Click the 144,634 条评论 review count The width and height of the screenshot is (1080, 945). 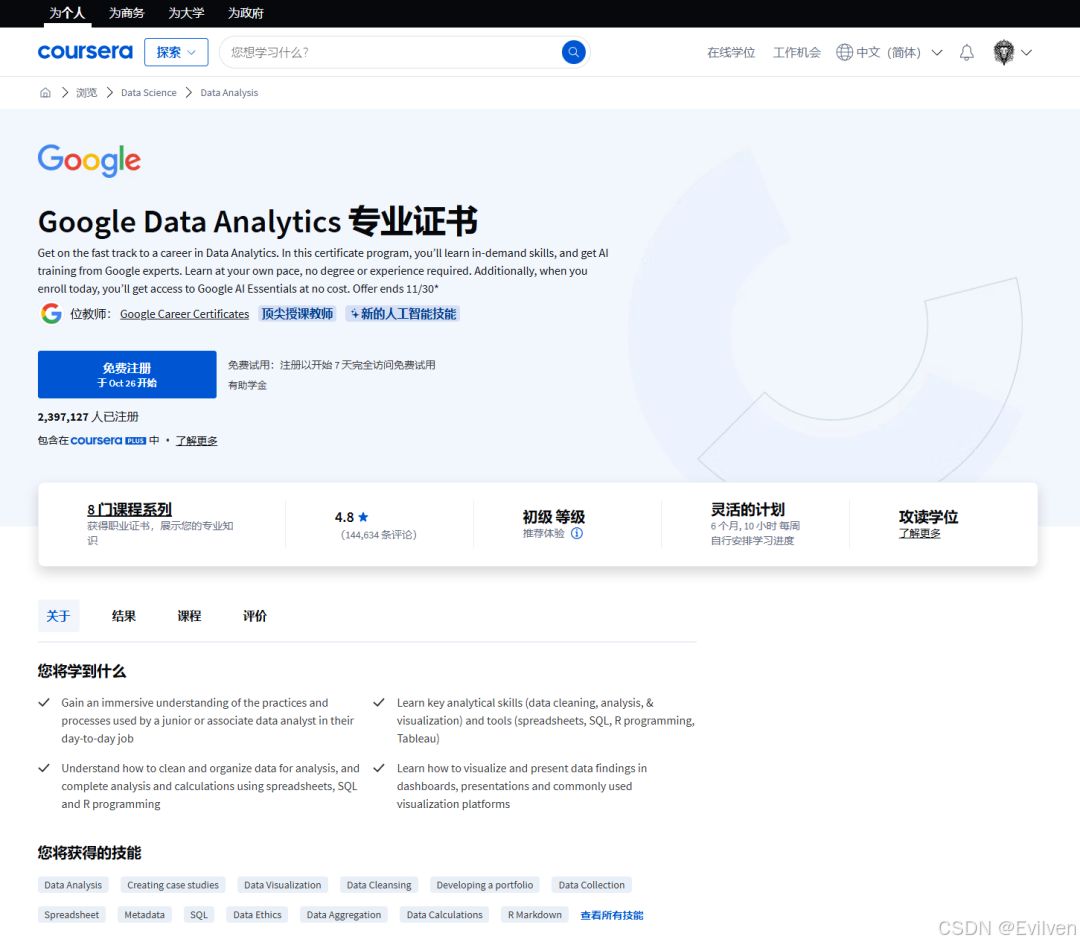(379, 535)
